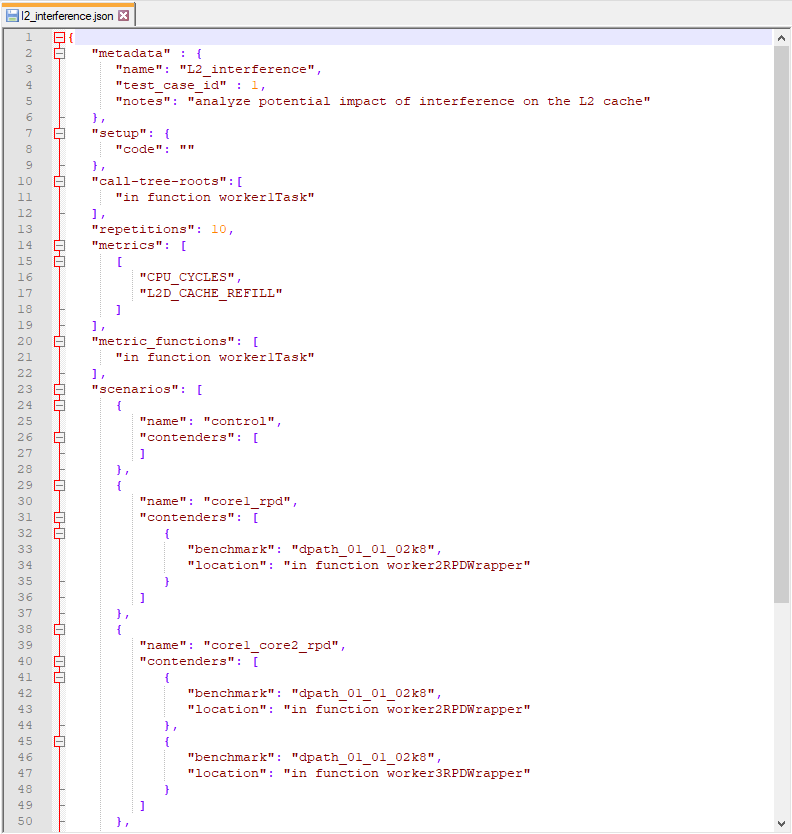Collapse the "scenarios" fold on line 23
Viewport: 792px width, 834px height.
coord(60,389)
